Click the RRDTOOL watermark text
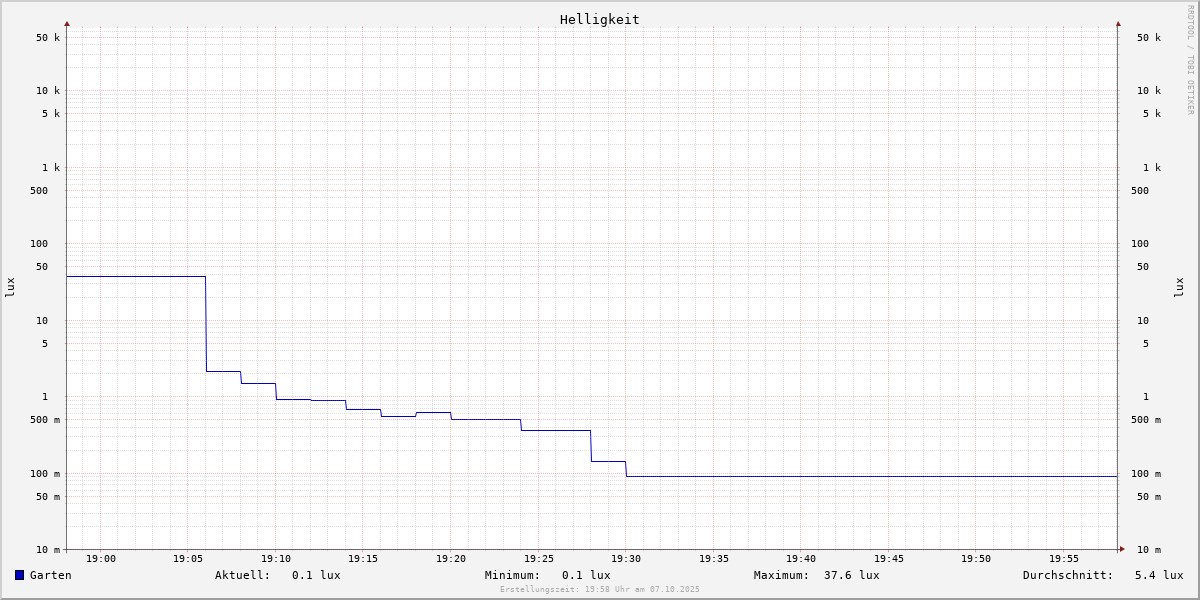This screenshot has height=600, width=1200. pos(1190,59)
